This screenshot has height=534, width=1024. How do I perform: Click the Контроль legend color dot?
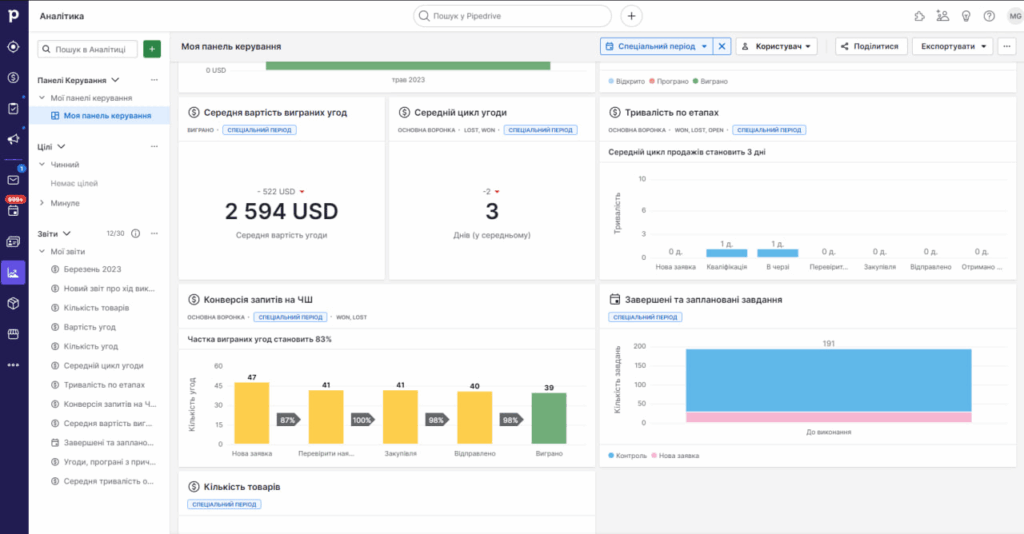tap(612, 455)
